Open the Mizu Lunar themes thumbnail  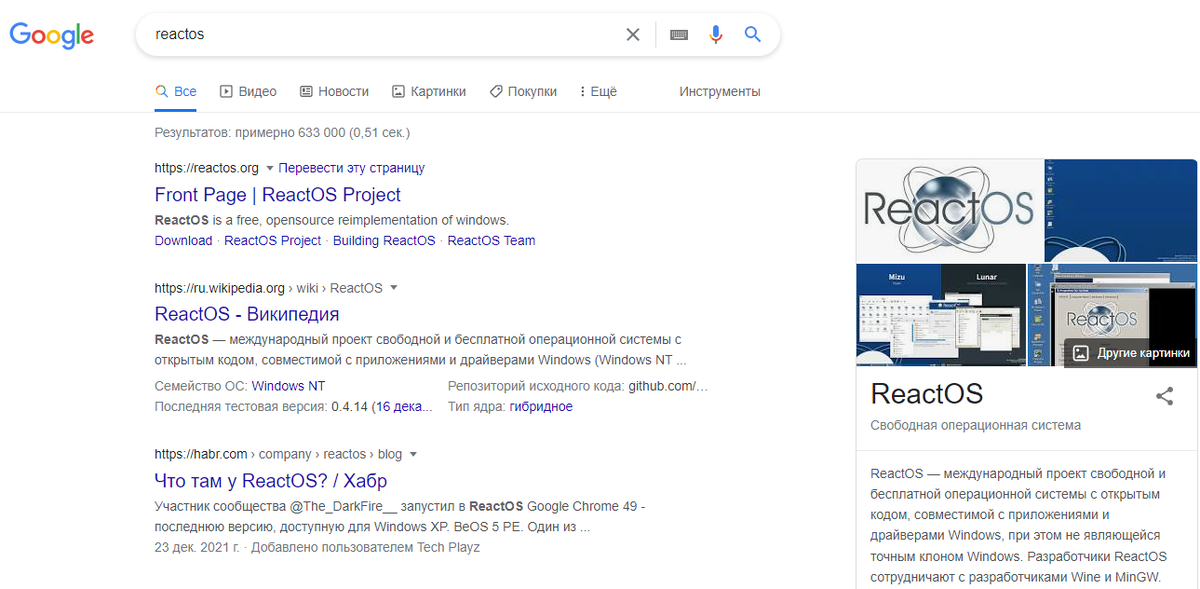click(x=941, y=315)
